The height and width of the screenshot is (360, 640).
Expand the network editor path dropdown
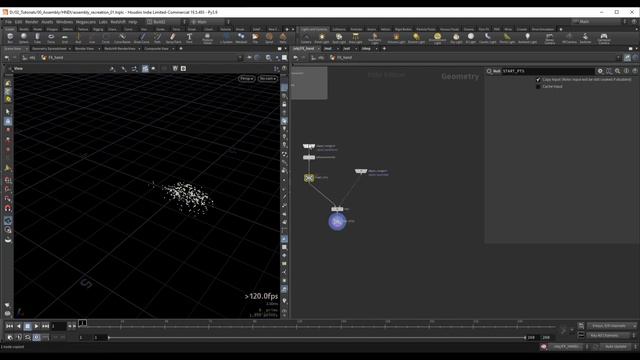618,58
